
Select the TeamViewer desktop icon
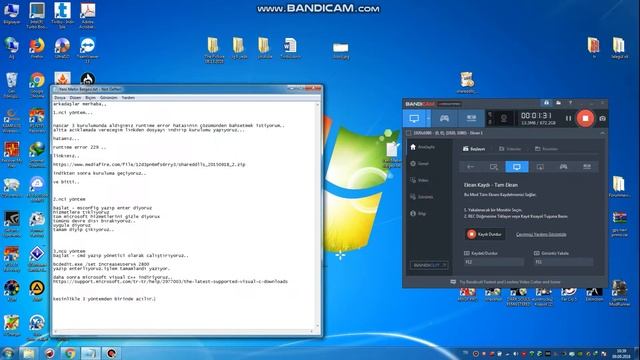click(x=87, y=50)
